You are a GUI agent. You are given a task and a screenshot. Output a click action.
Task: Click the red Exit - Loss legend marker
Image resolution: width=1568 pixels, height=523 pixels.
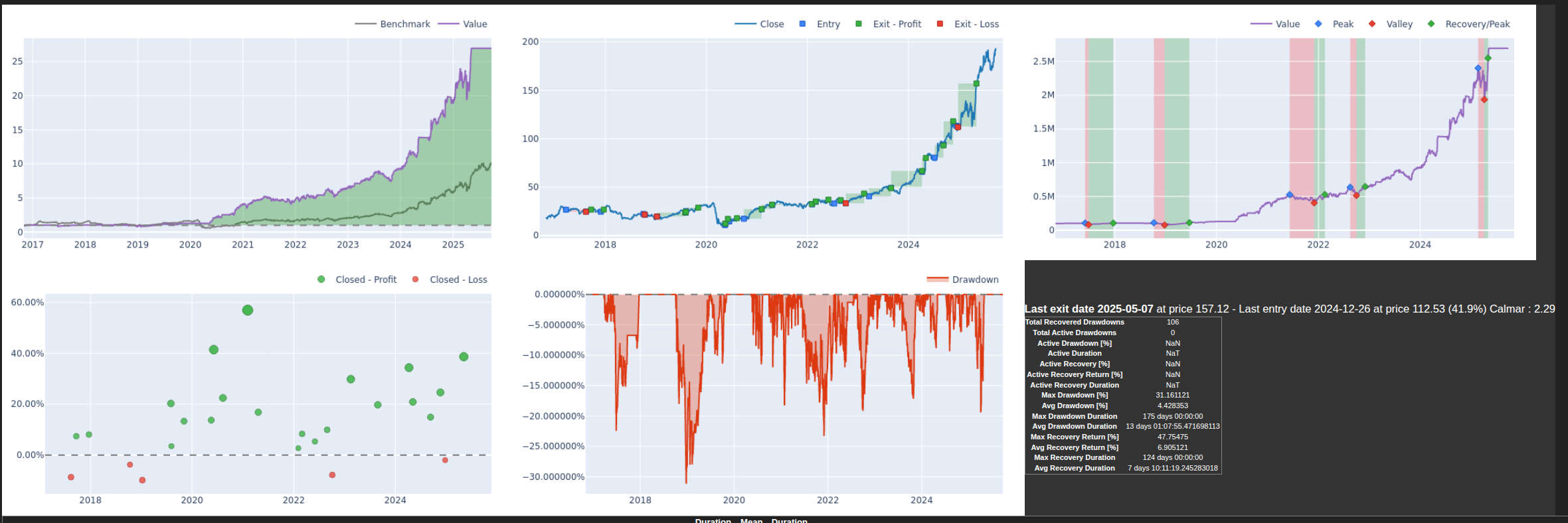click(940, 24)
